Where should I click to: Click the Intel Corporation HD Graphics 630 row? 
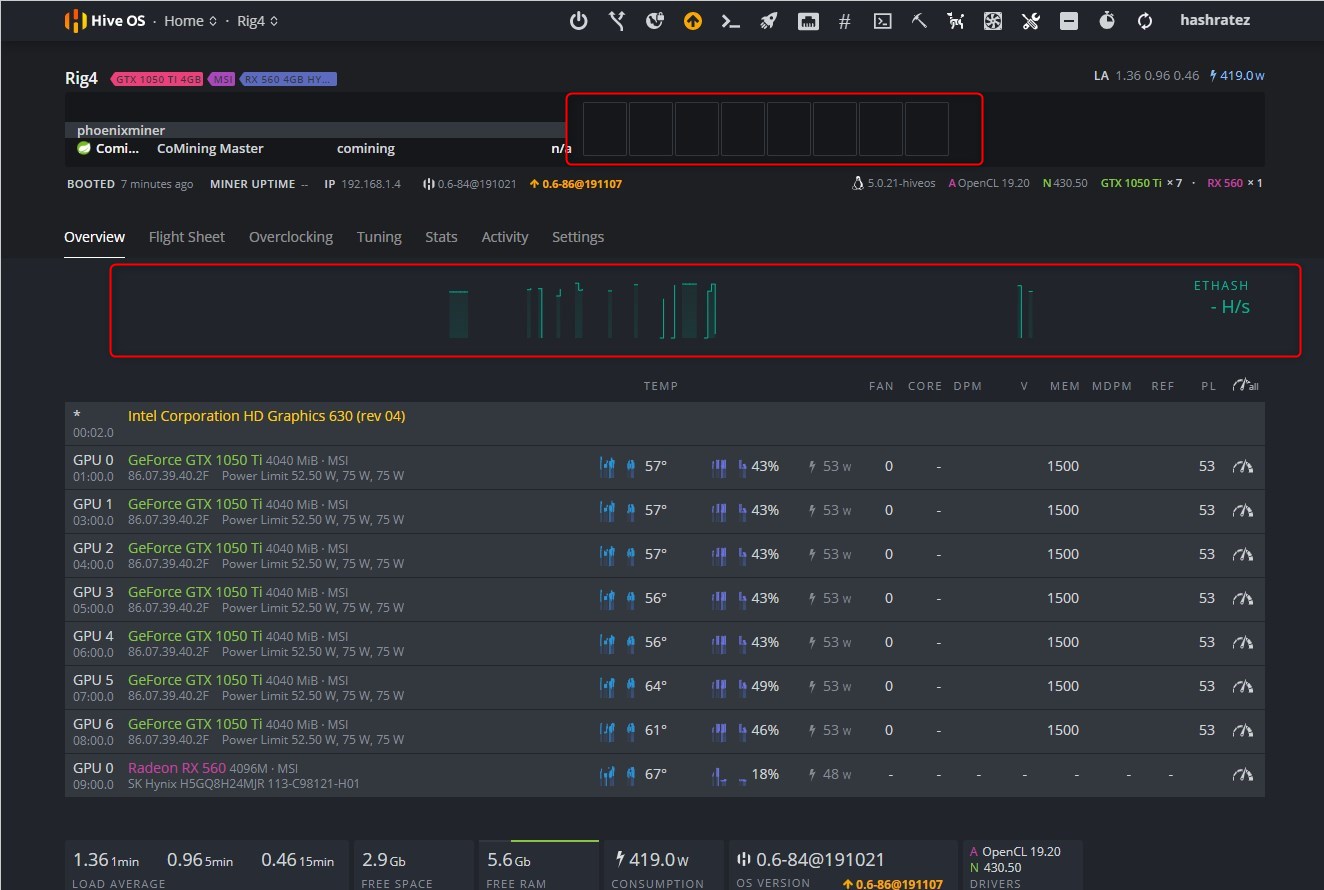pyautogui.click(x=664, y=424)
